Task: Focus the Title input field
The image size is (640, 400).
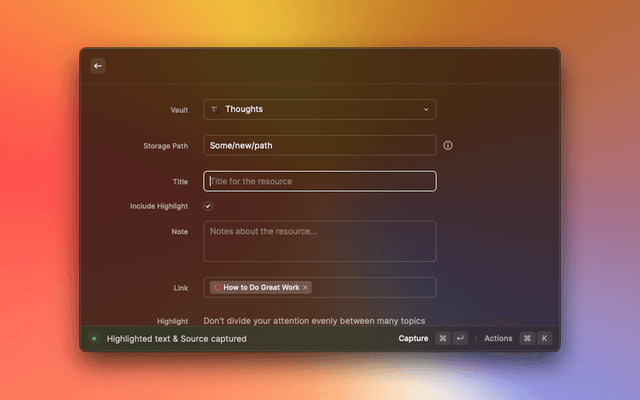Action: click(319, 181)
